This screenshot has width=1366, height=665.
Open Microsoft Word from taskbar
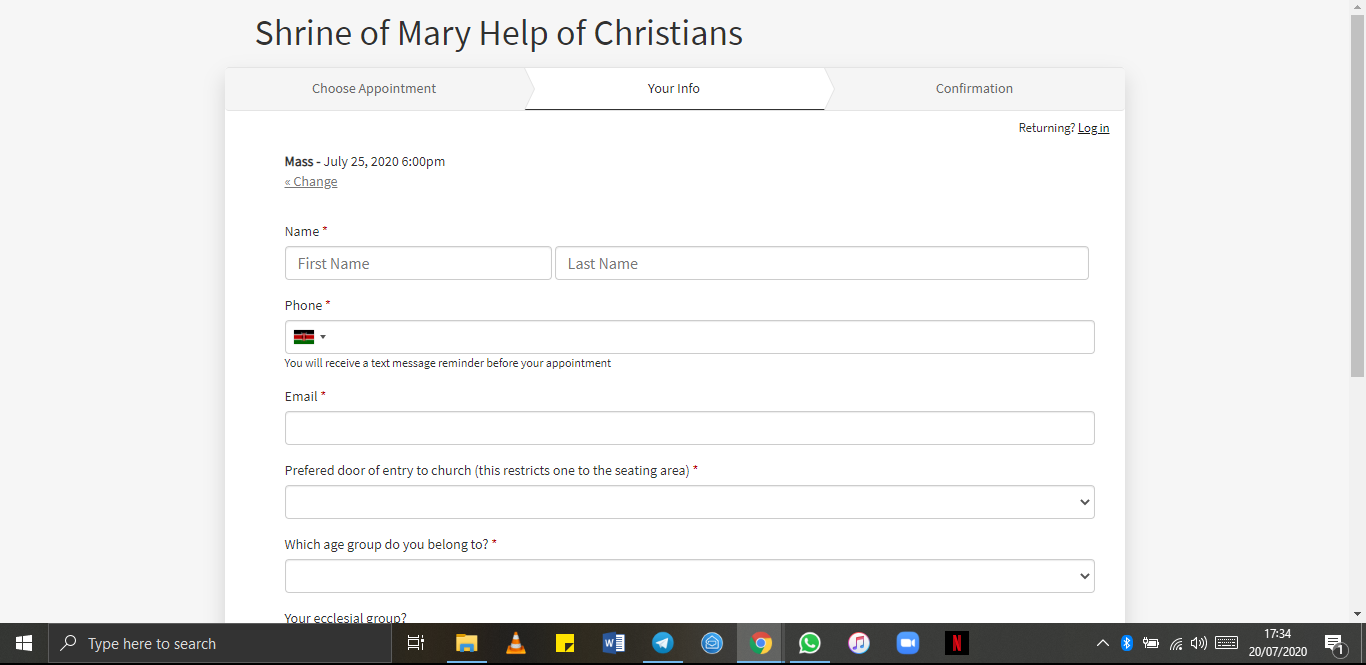tap(614, 644)
